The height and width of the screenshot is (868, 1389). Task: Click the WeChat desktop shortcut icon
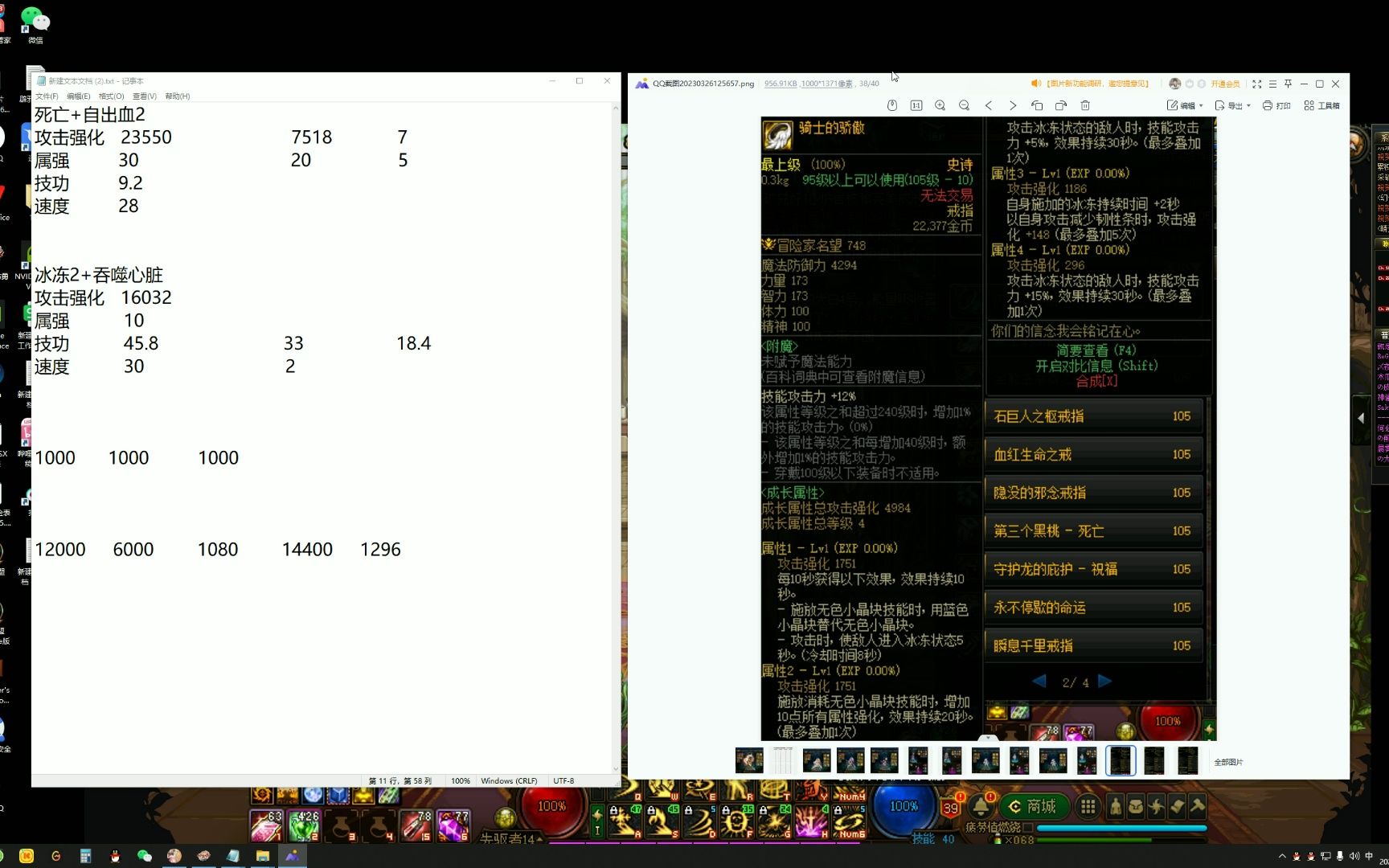pos(35,23)
